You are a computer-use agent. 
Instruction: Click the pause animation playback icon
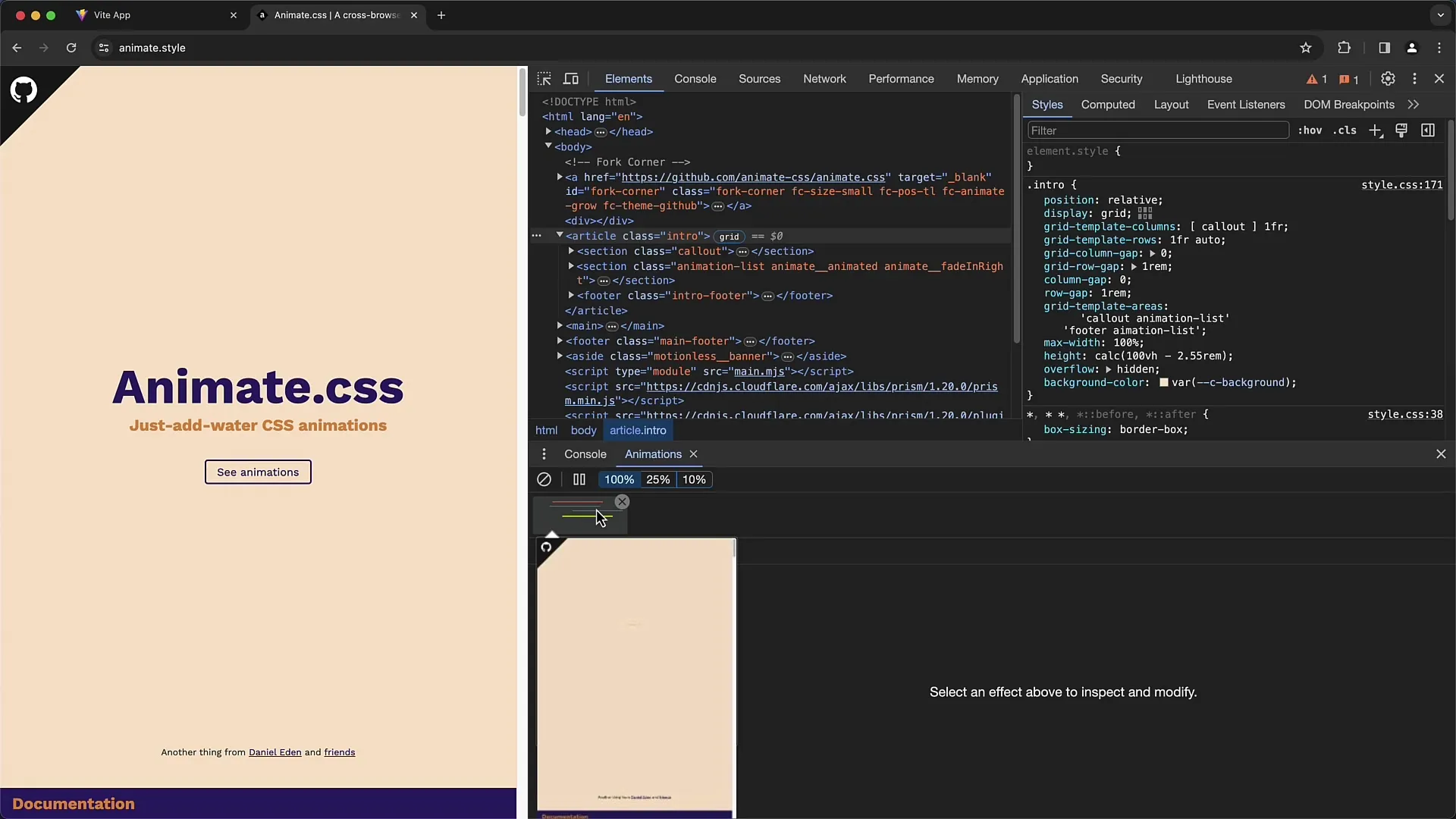[x=578, y=479]
